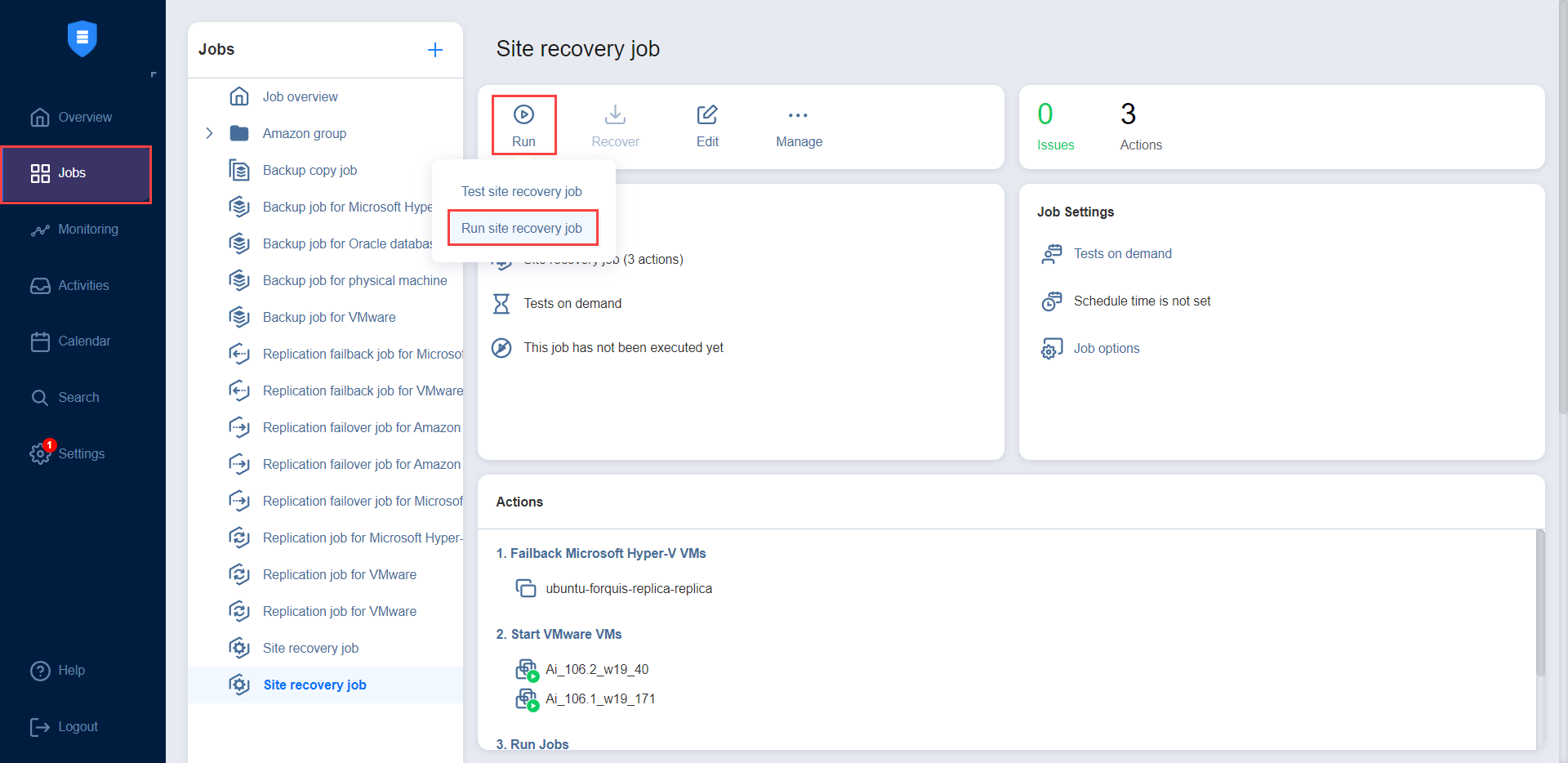Image resolution: width=1568 pixels, height=763 pixels.
Task: Open the Edit pencil icon
Action: point(706,115)
